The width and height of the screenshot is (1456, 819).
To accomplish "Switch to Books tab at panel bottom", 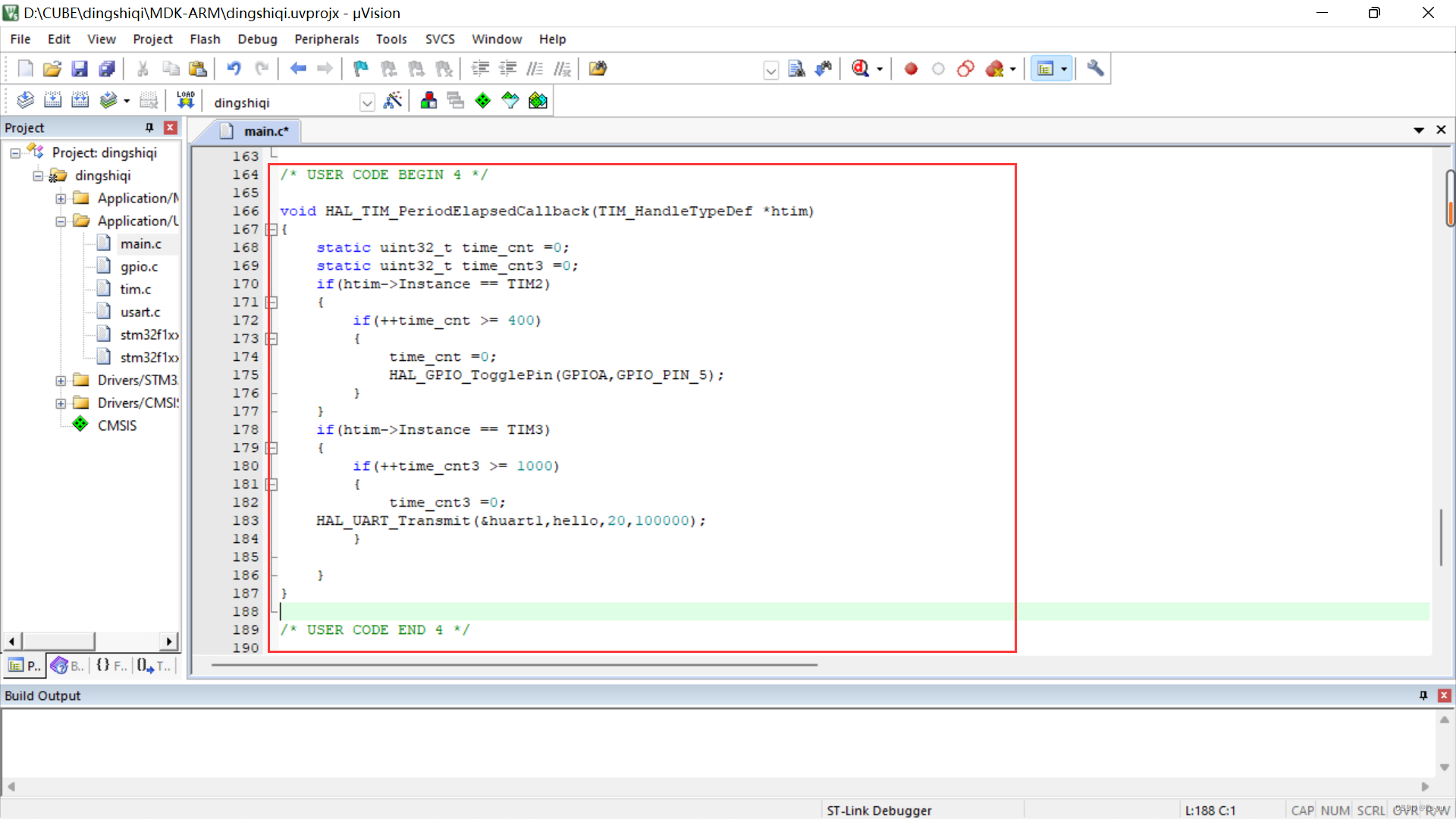I will pos(67,666).
